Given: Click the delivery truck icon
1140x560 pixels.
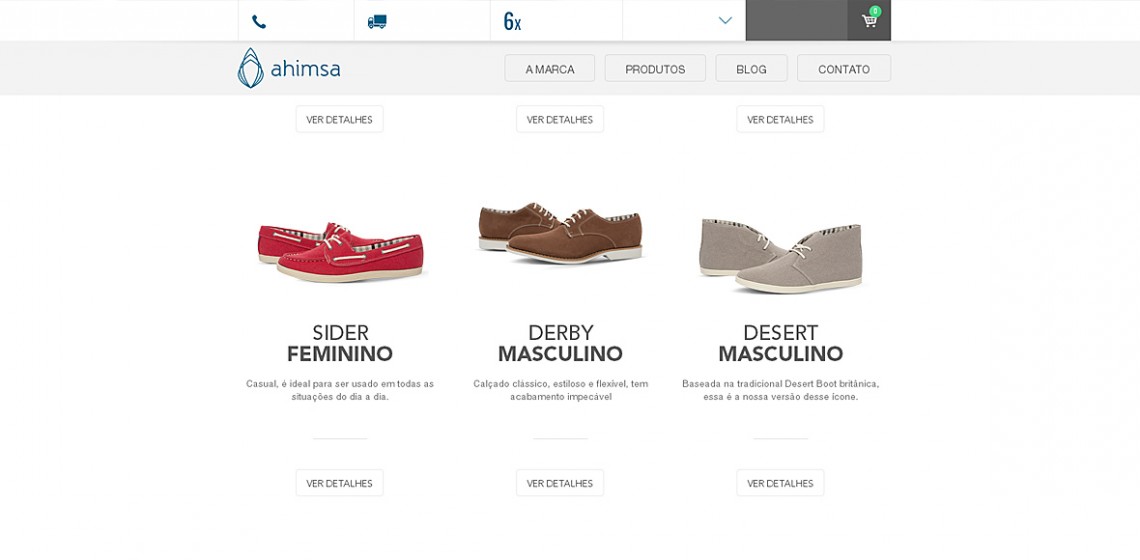Looking at the screenshot, I should [x=377, y=22].
